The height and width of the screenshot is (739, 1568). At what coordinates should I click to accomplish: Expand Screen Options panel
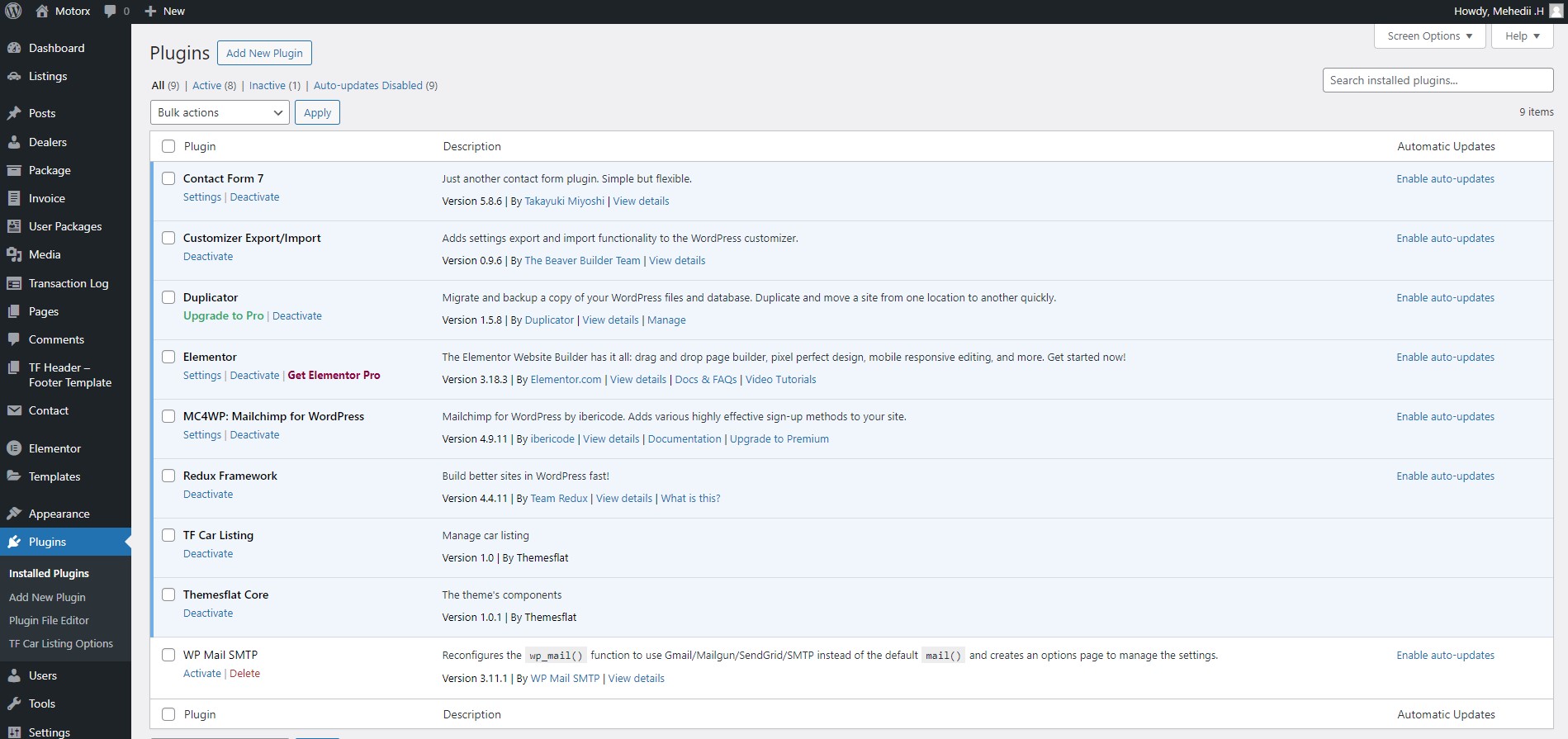(1429, 36)
